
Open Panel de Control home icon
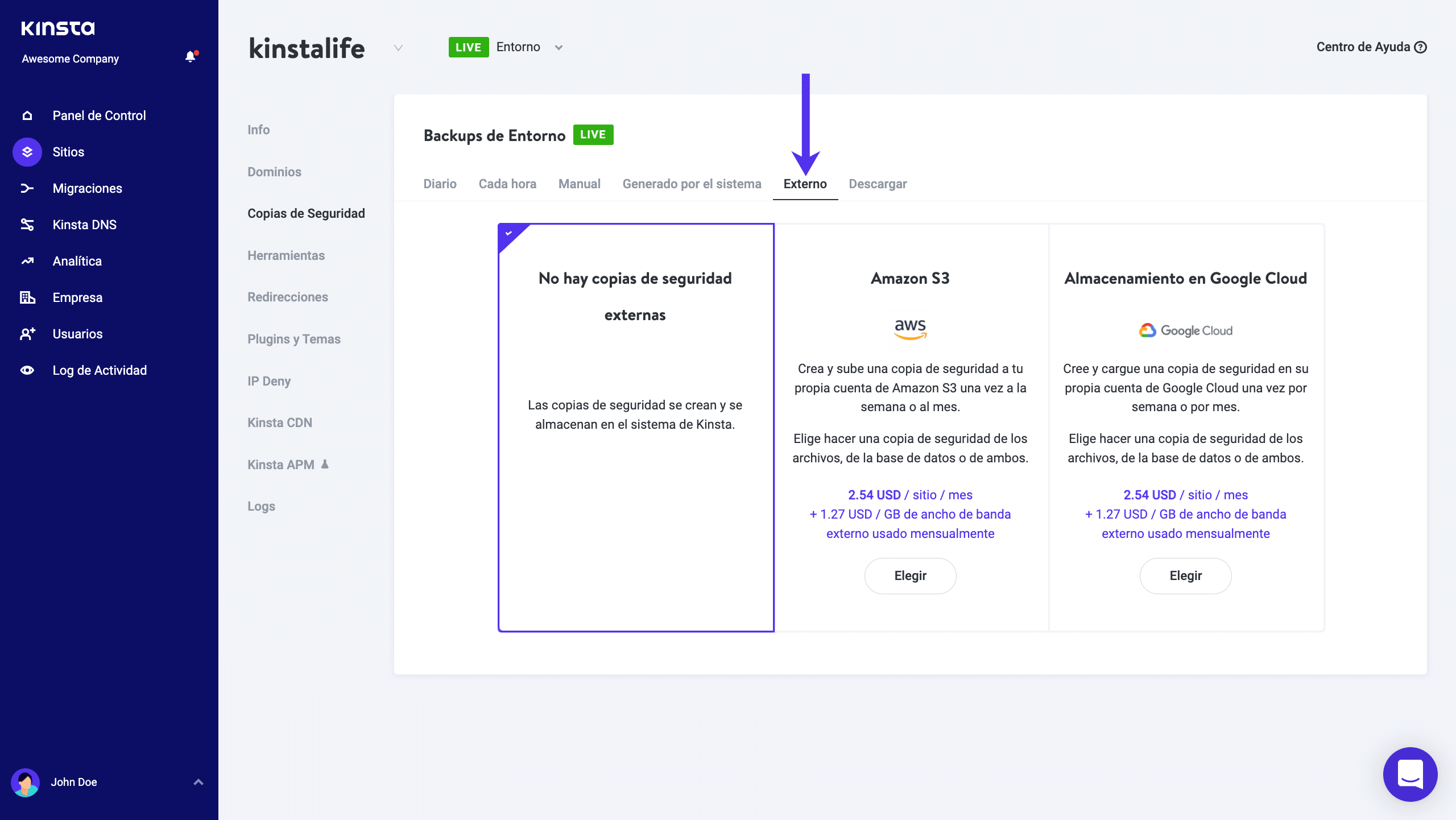[x=27, y=116]
